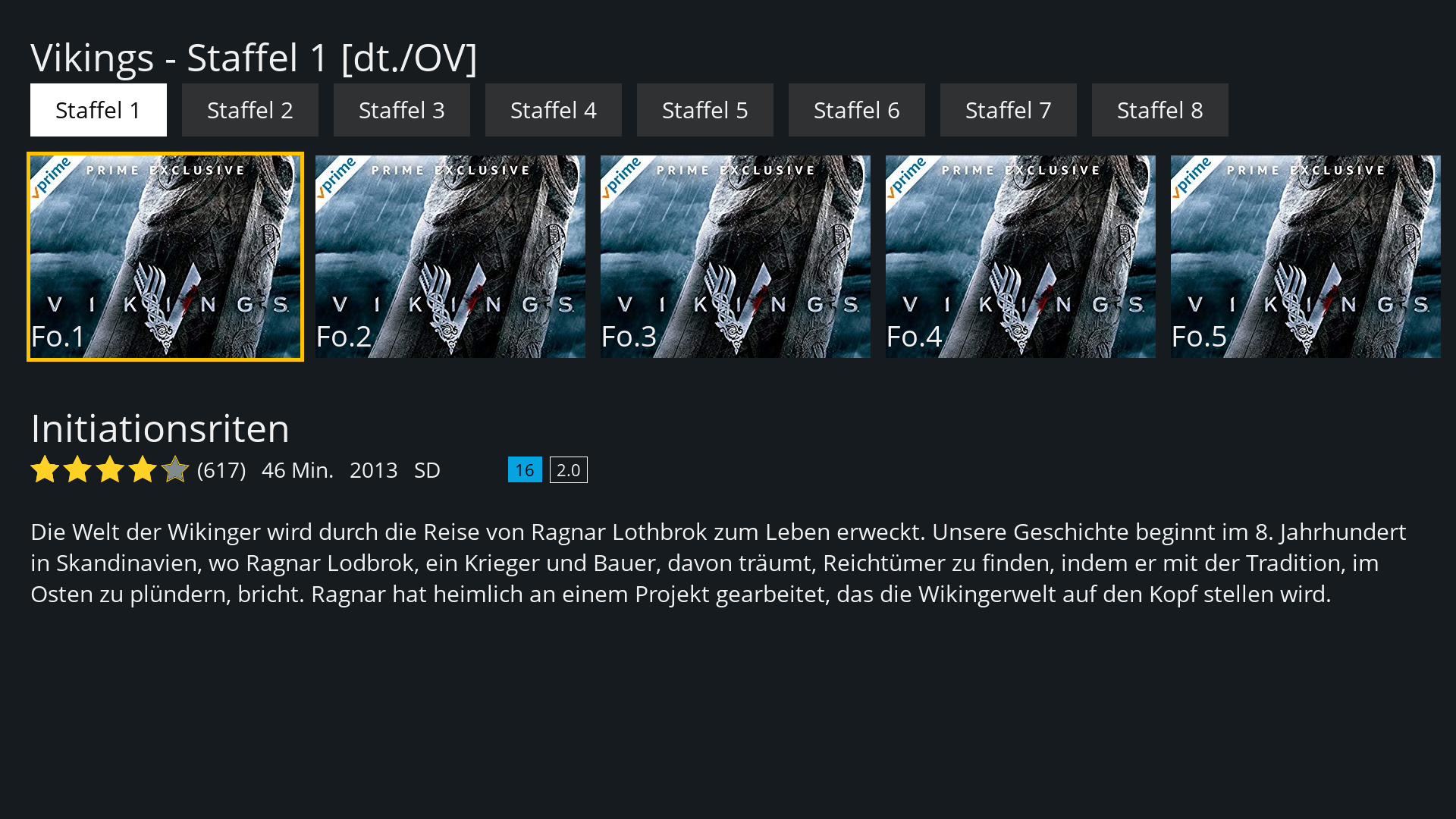
Task: Select the Fo.2 episode thumbnail
Action: (x=450, y=257)
